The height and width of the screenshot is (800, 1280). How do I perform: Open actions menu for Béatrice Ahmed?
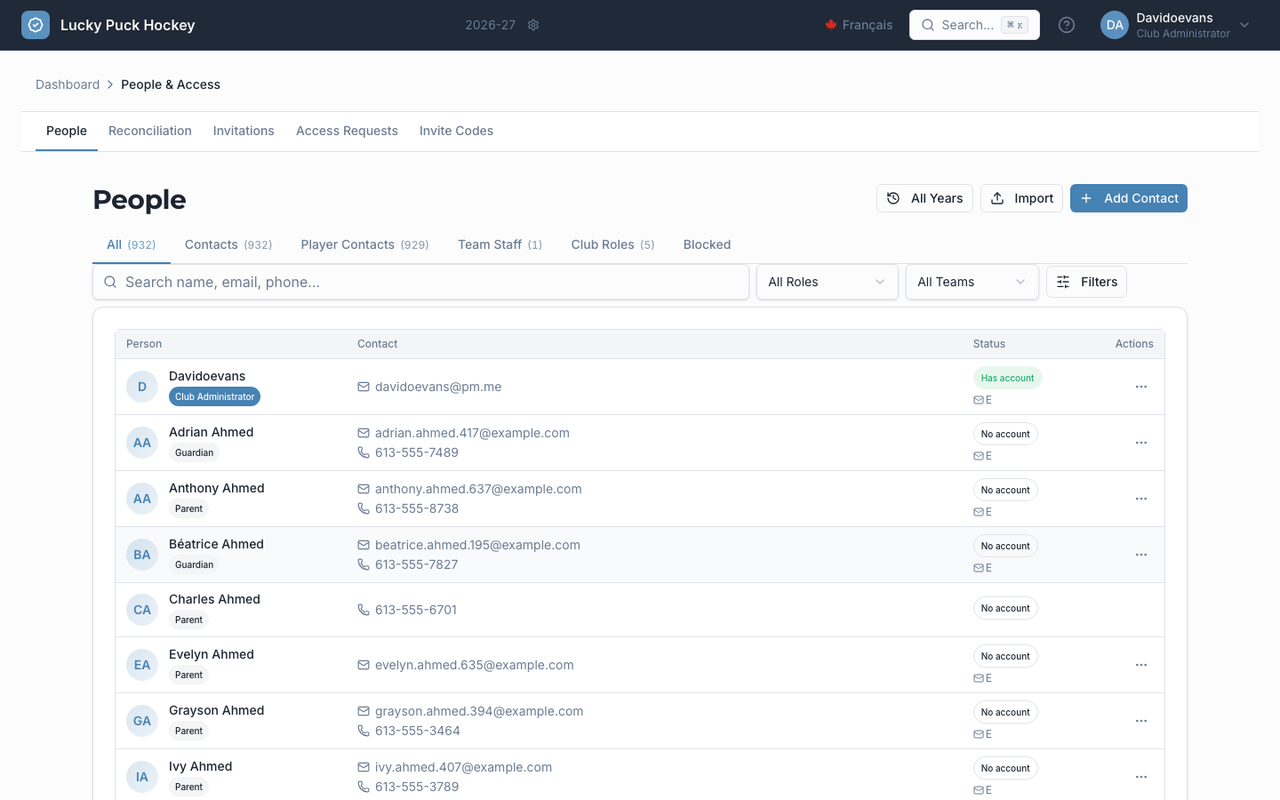(1141, 555)
